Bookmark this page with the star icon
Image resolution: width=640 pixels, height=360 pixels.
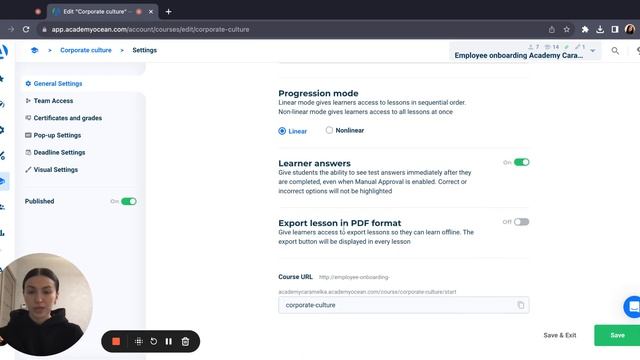[x=567, y=29]
